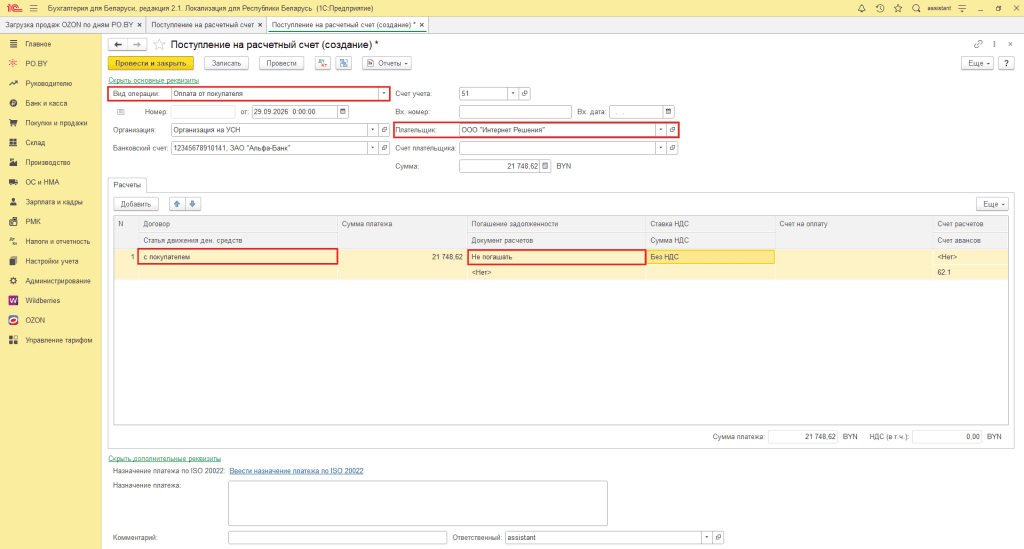Add document to favorites with star icon

tap(159, 44)
